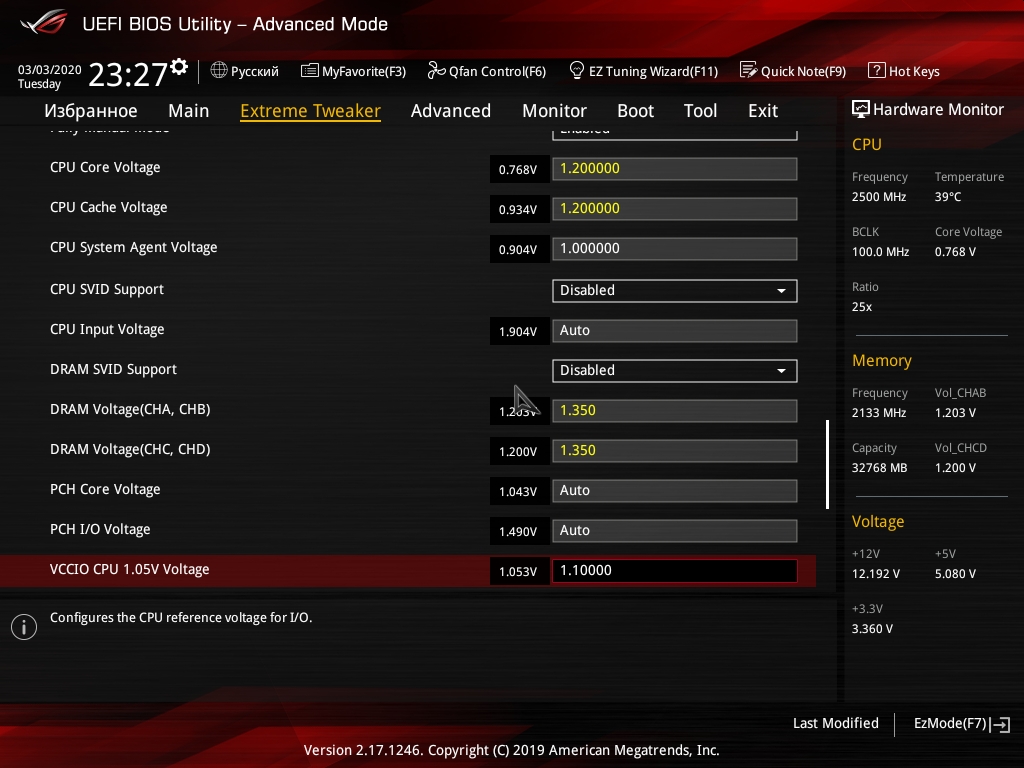
Task: Go to the Exit tab
Action: 763,111
